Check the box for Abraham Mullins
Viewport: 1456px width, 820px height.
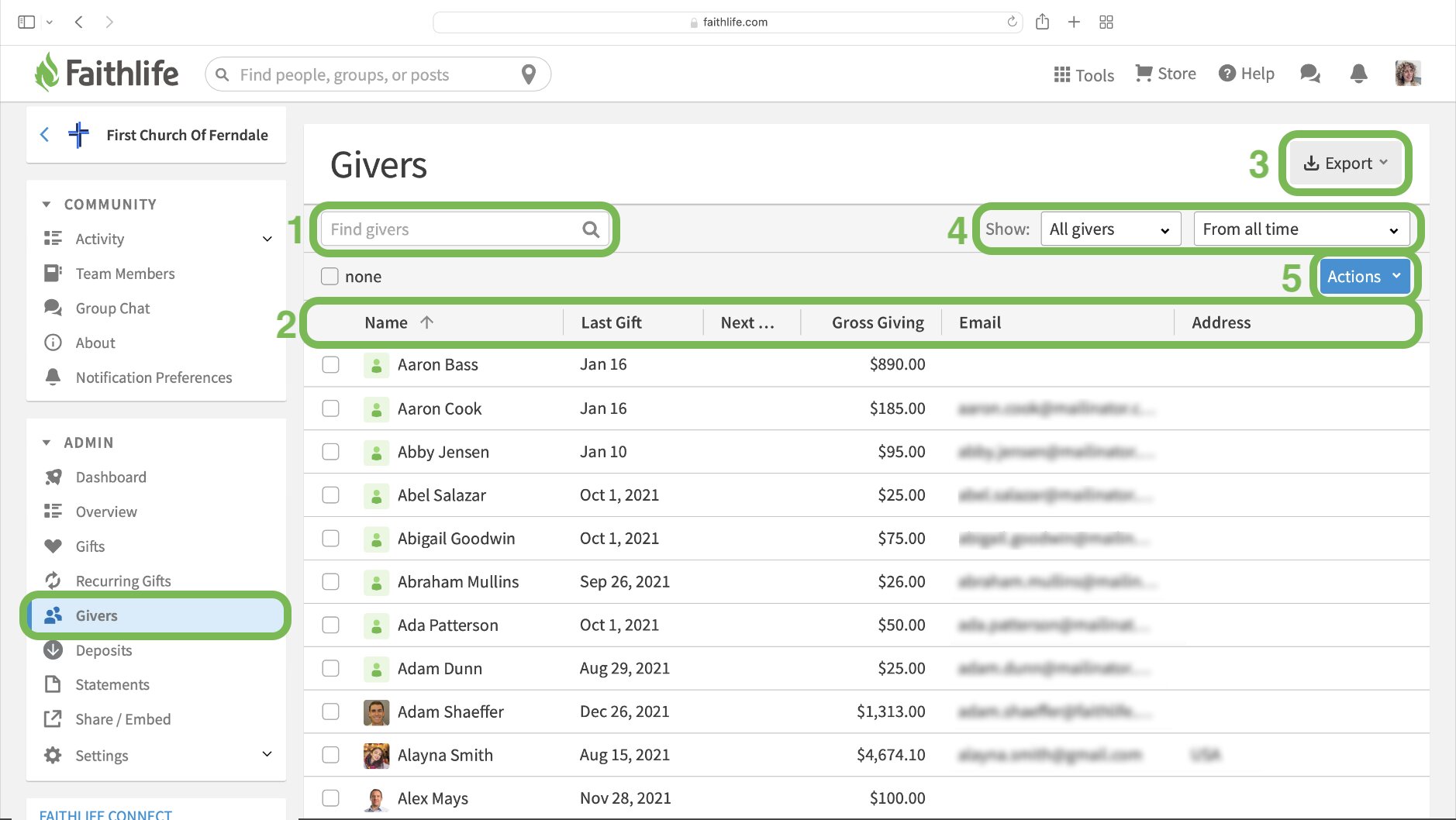coord(331,582)
